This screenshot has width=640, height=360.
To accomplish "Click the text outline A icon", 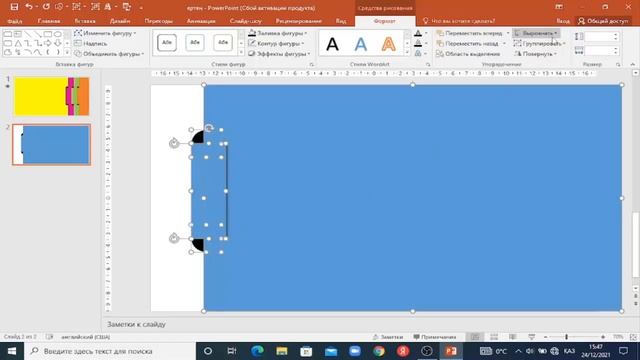I will click(418, 43).
